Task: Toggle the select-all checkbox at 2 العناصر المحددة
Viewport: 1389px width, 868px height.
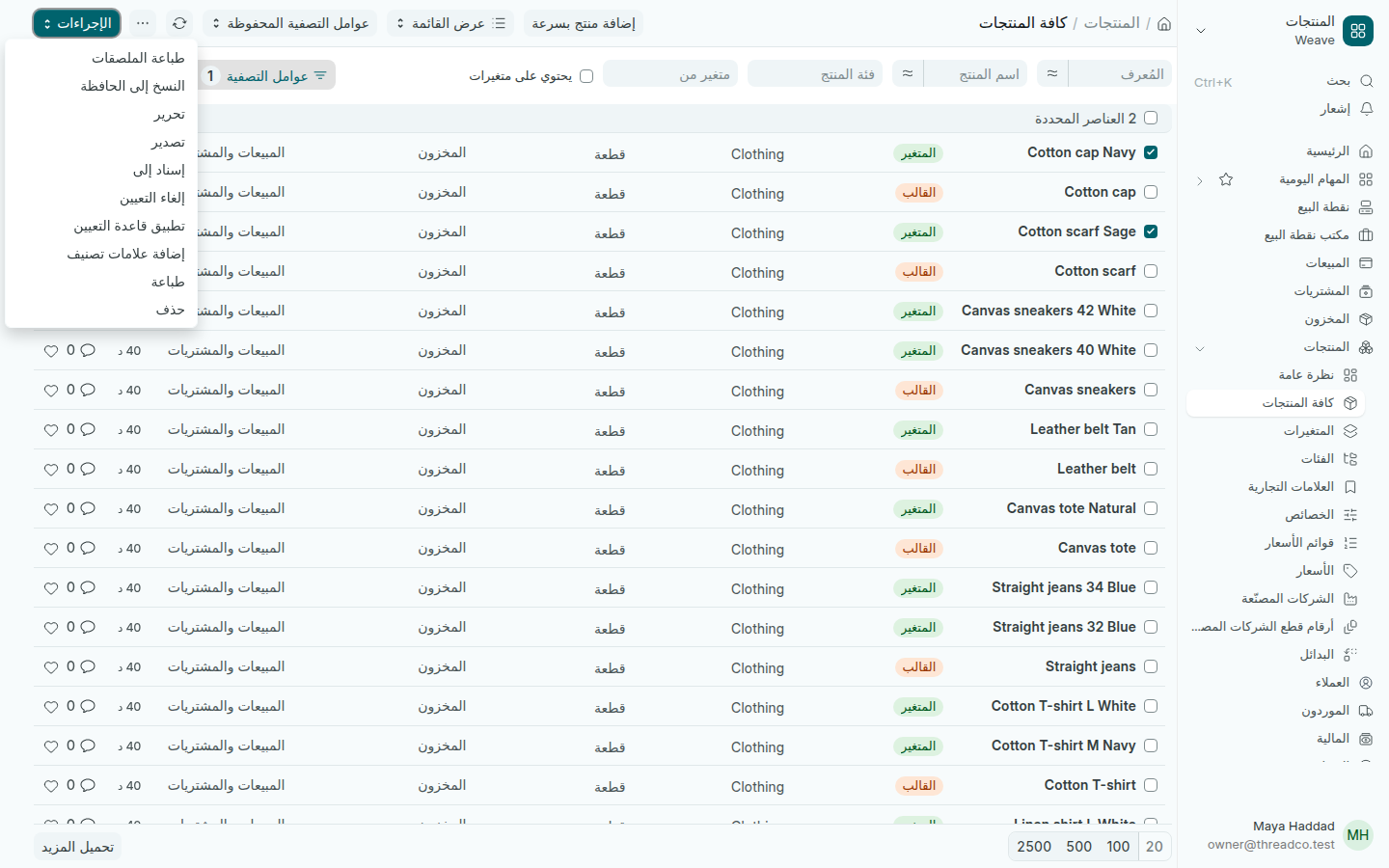Action: (x=1151, y=118)
